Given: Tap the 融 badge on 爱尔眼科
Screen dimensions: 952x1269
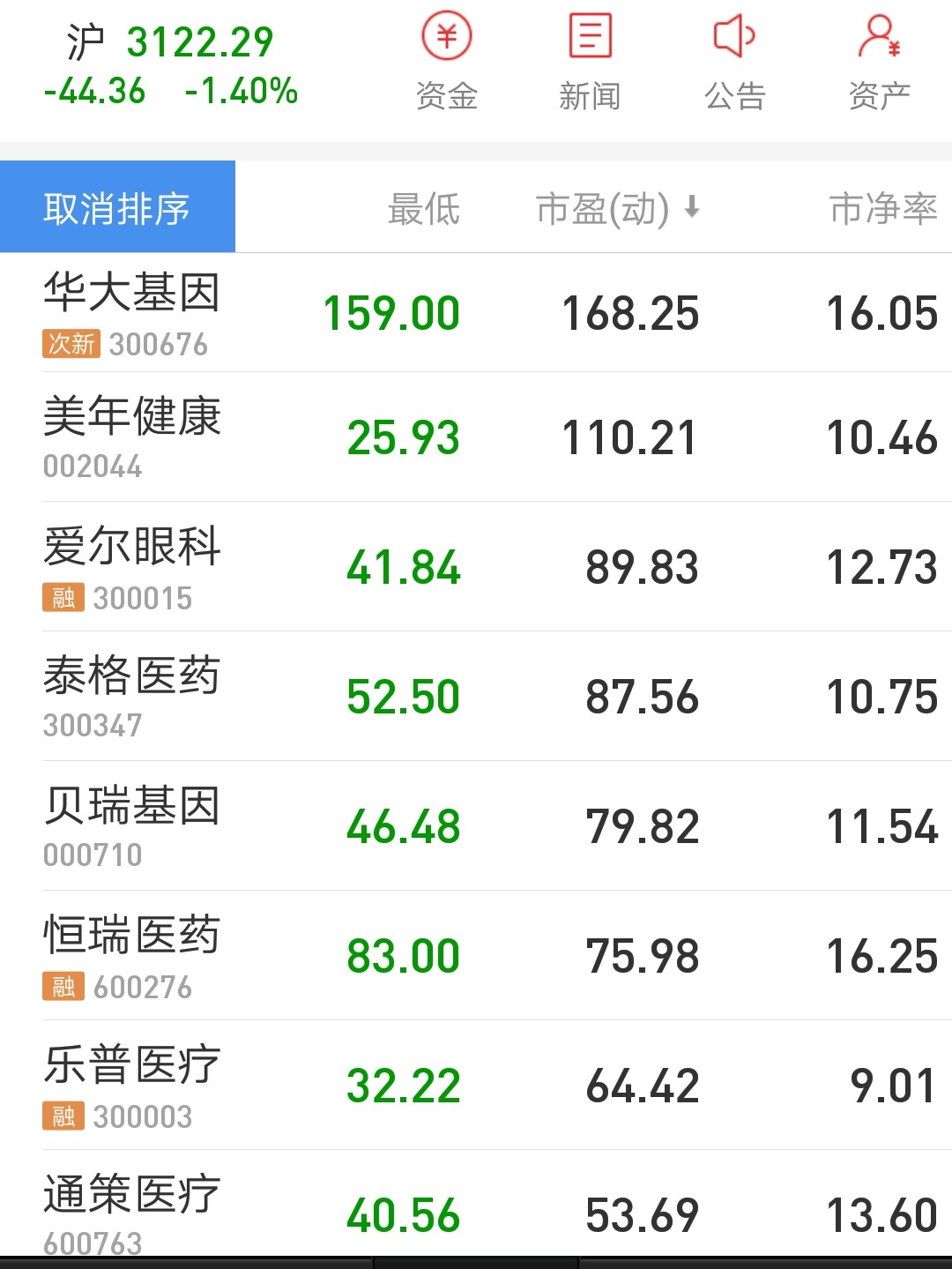Looking at the screenshot, I should [x=63, y=597].
